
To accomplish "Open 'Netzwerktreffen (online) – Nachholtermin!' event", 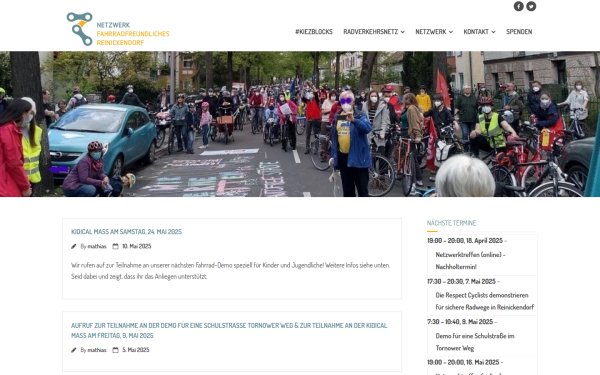I will tap(470, 261).
